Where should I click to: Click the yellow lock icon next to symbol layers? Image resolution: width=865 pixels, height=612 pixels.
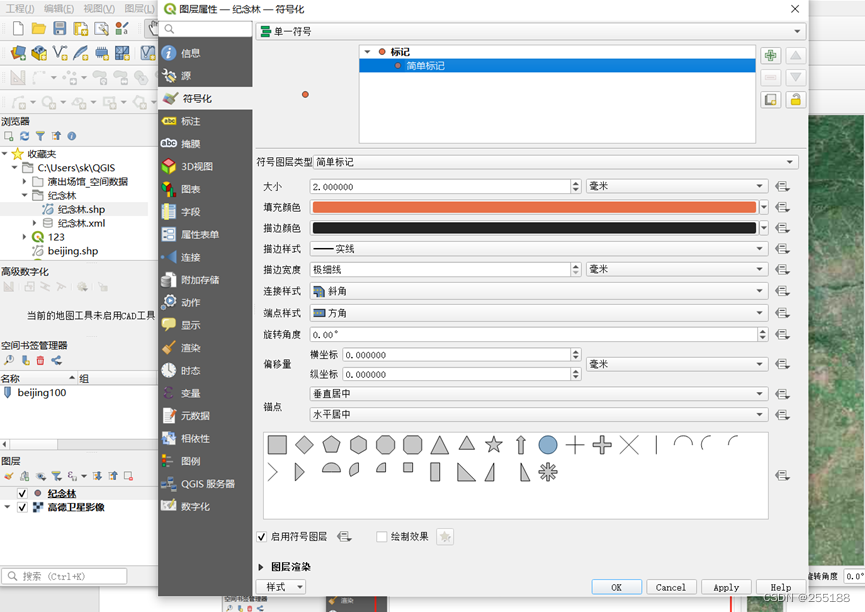click(795, 97)
